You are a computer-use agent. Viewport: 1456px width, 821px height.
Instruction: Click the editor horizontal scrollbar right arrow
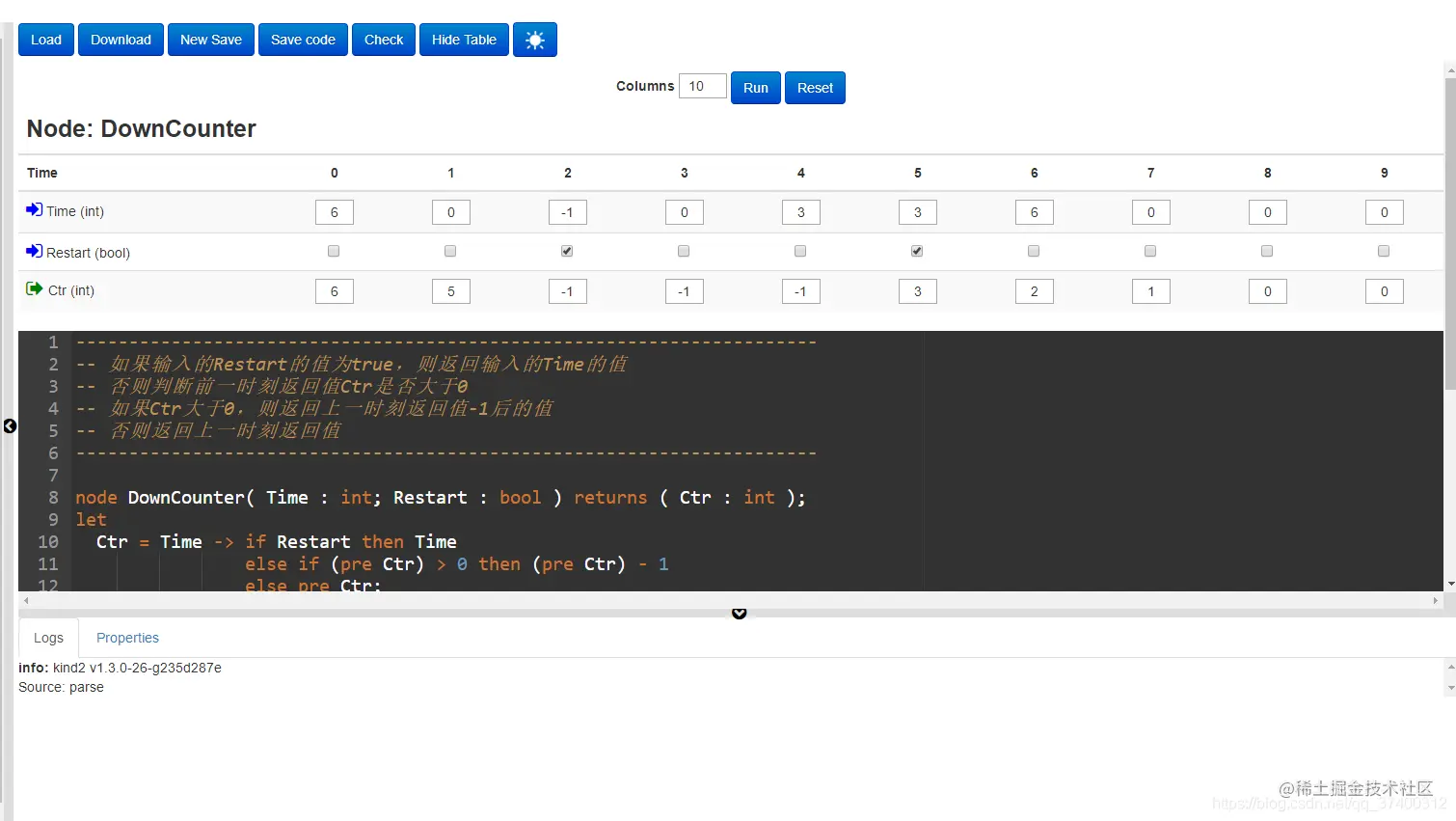tap(1436, 600)
